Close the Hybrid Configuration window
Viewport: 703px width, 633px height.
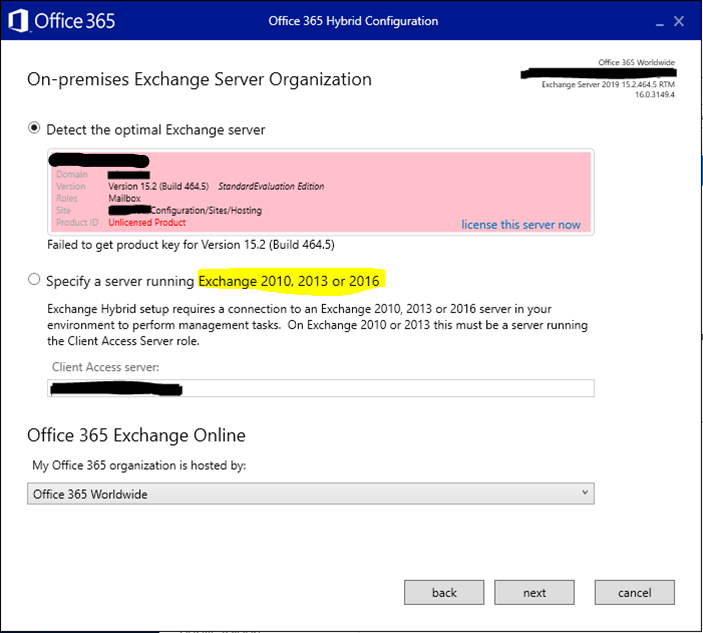click(679, 21)
